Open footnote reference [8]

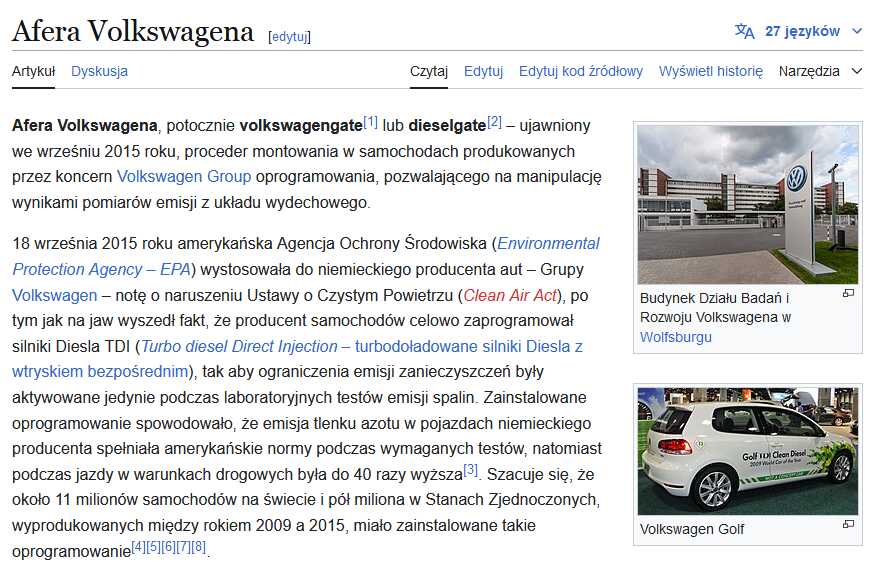[x=199, y=547]
